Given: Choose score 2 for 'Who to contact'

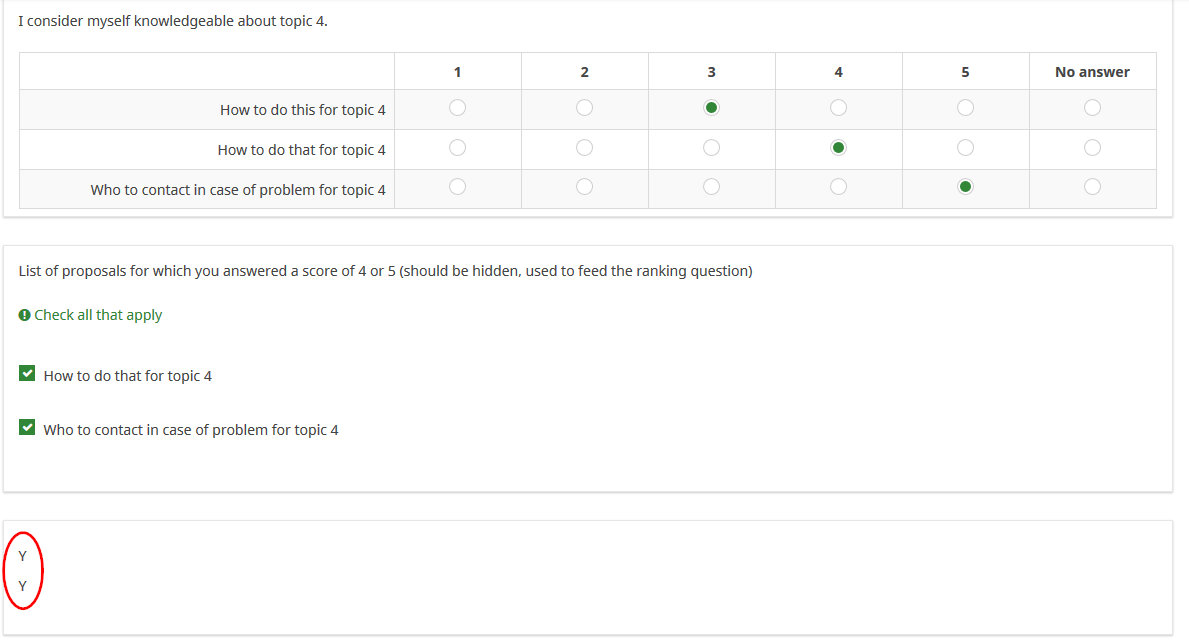Looking at the screenshot, I should click(584, 186).
